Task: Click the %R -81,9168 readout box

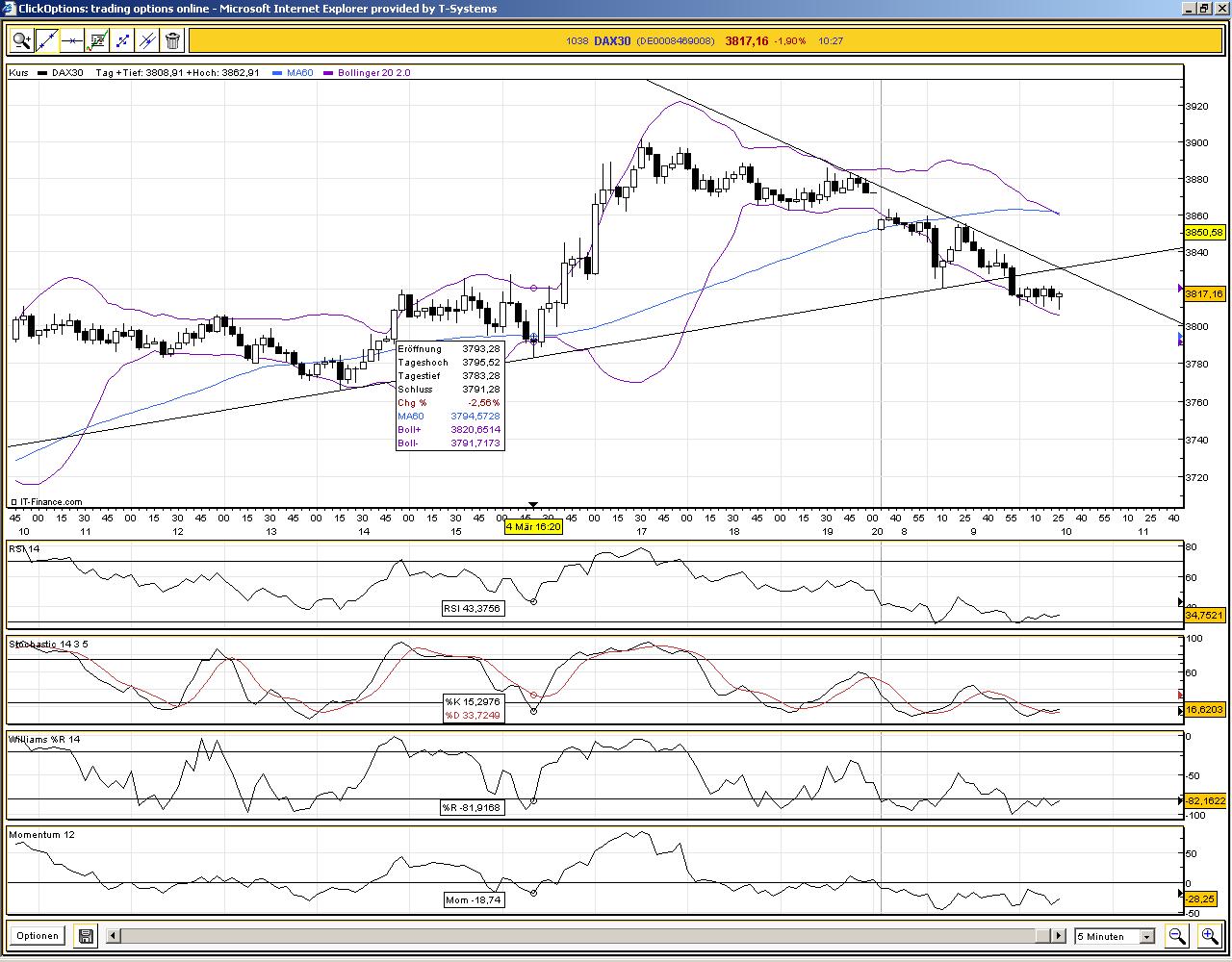Action: [472, 807]
